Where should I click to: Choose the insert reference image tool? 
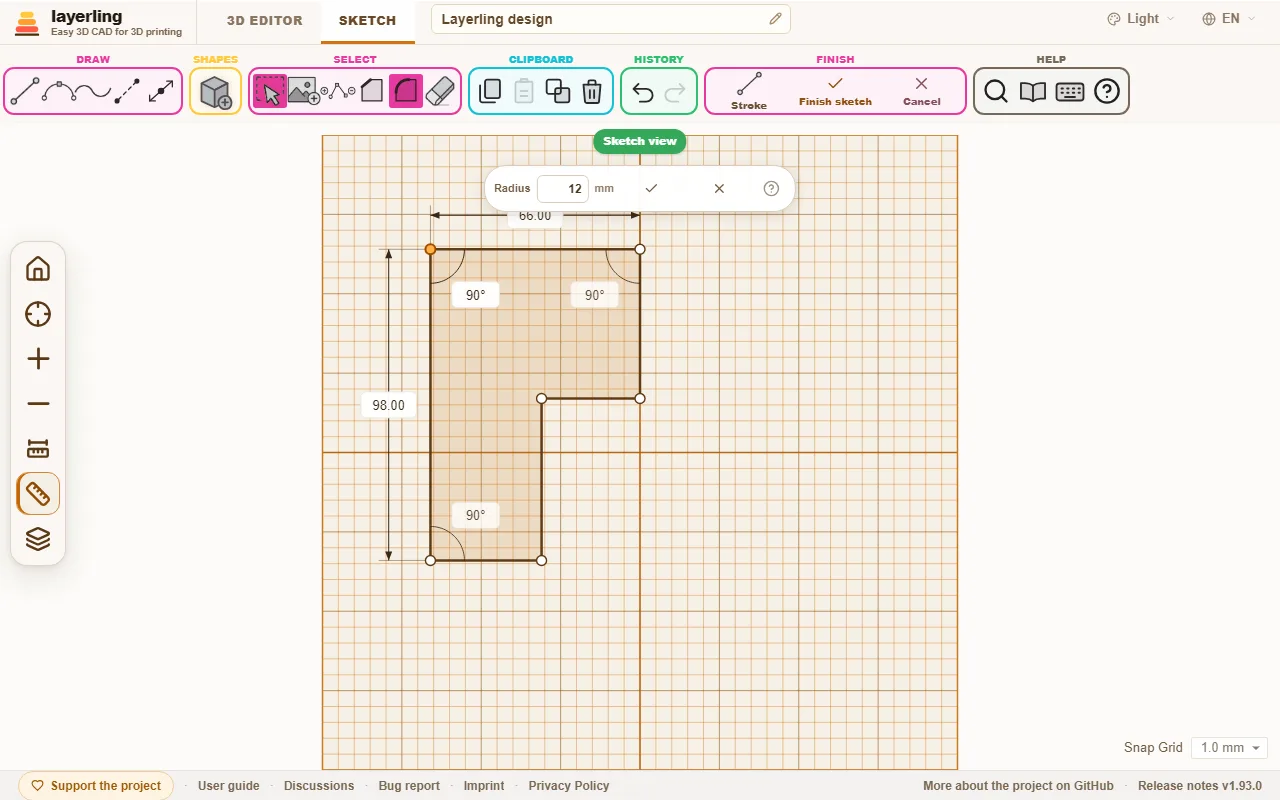(x=304, y=92)
